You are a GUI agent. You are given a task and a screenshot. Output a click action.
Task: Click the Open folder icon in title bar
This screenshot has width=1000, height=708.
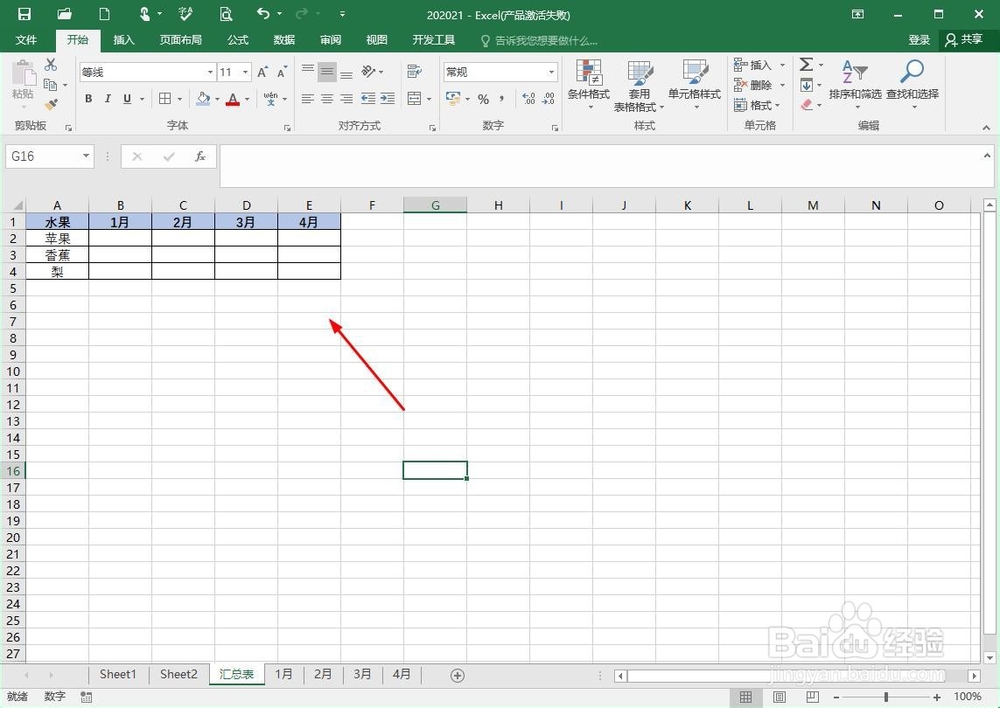[64, 13]
